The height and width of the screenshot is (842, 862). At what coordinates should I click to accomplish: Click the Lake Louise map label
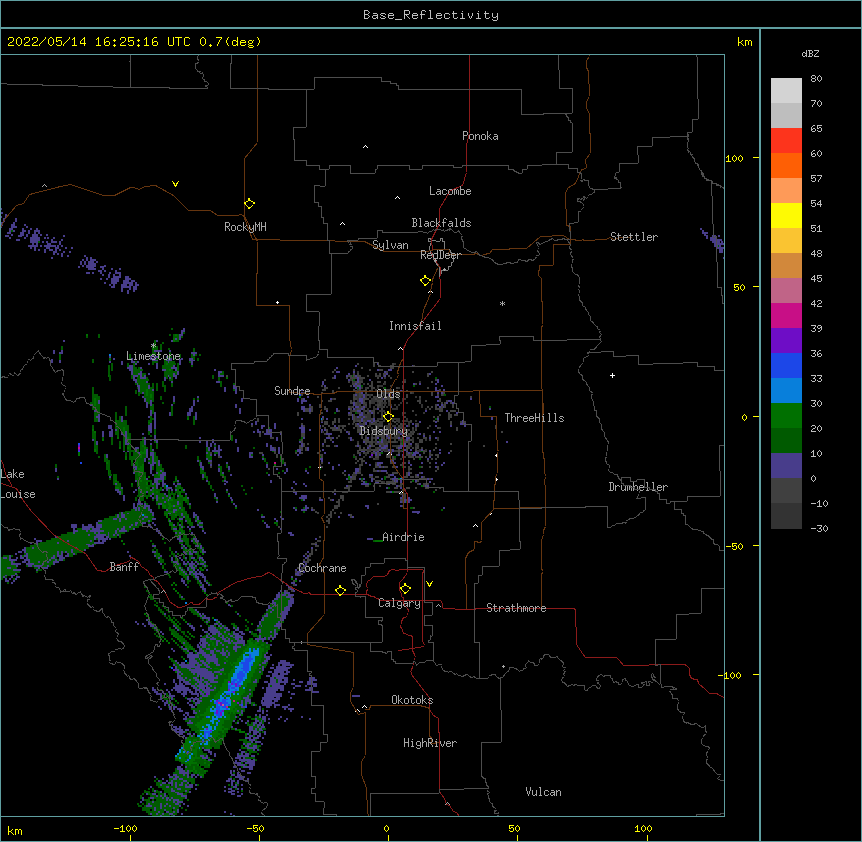[x=18, y=484]
